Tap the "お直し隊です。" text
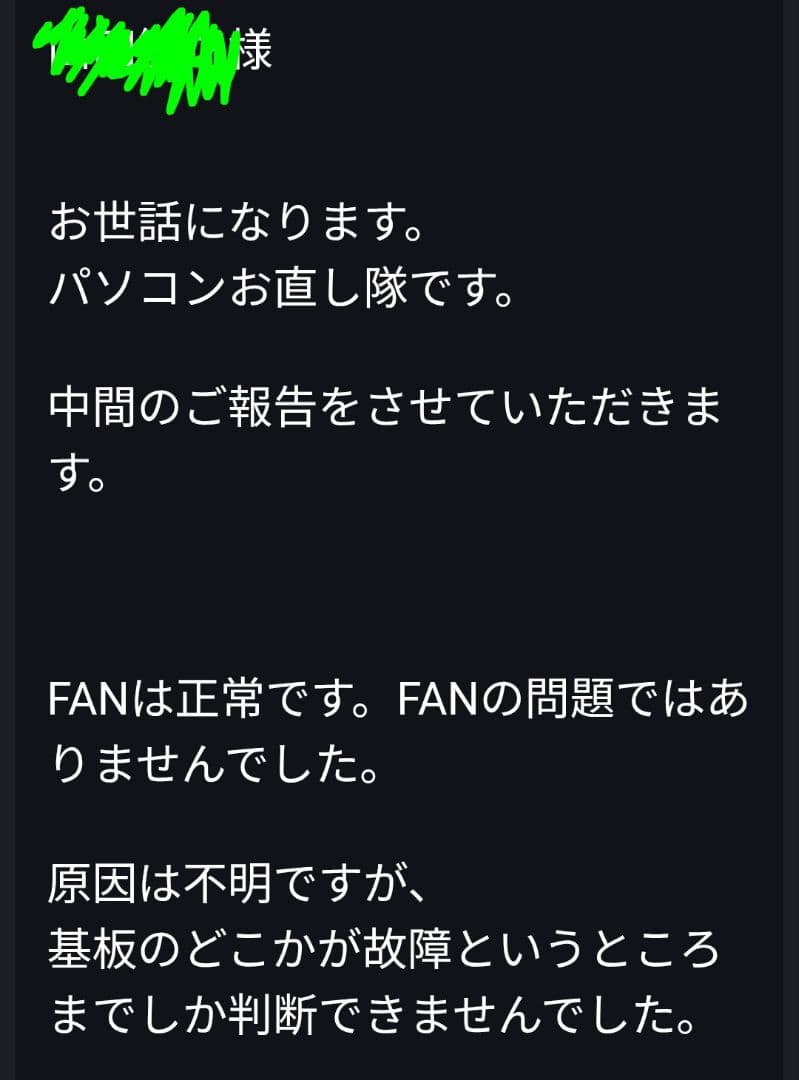This screenshot has height=1080, width=799. click(367, 290)
